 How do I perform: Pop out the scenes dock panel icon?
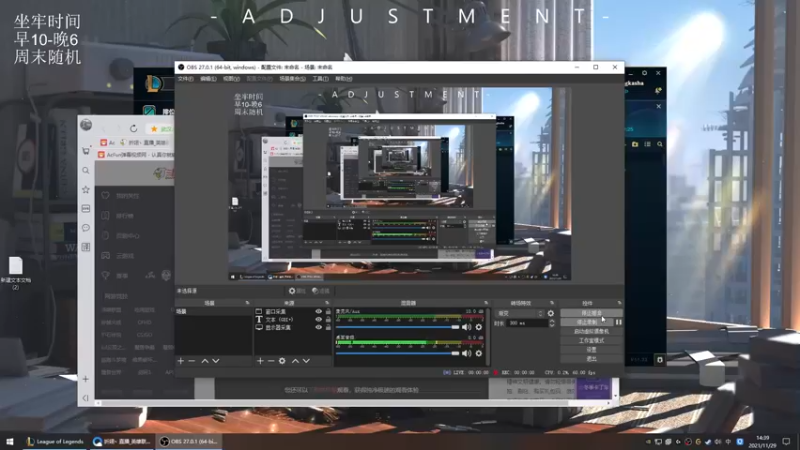coord(247,303)
